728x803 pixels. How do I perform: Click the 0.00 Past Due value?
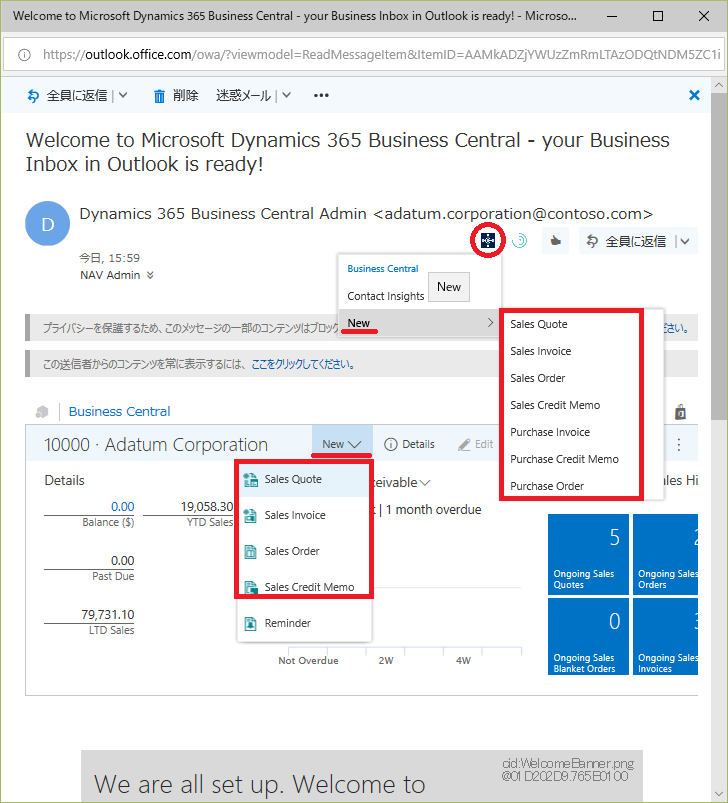123,560
